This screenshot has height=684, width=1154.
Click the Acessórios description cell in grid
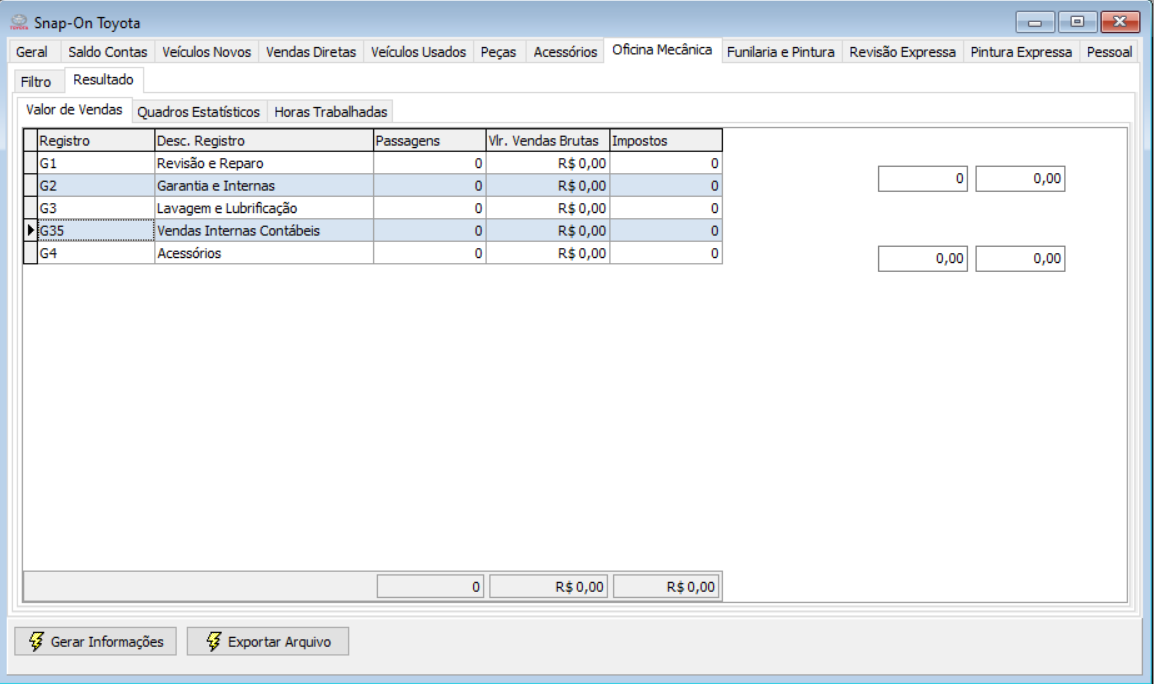(263, 253)
